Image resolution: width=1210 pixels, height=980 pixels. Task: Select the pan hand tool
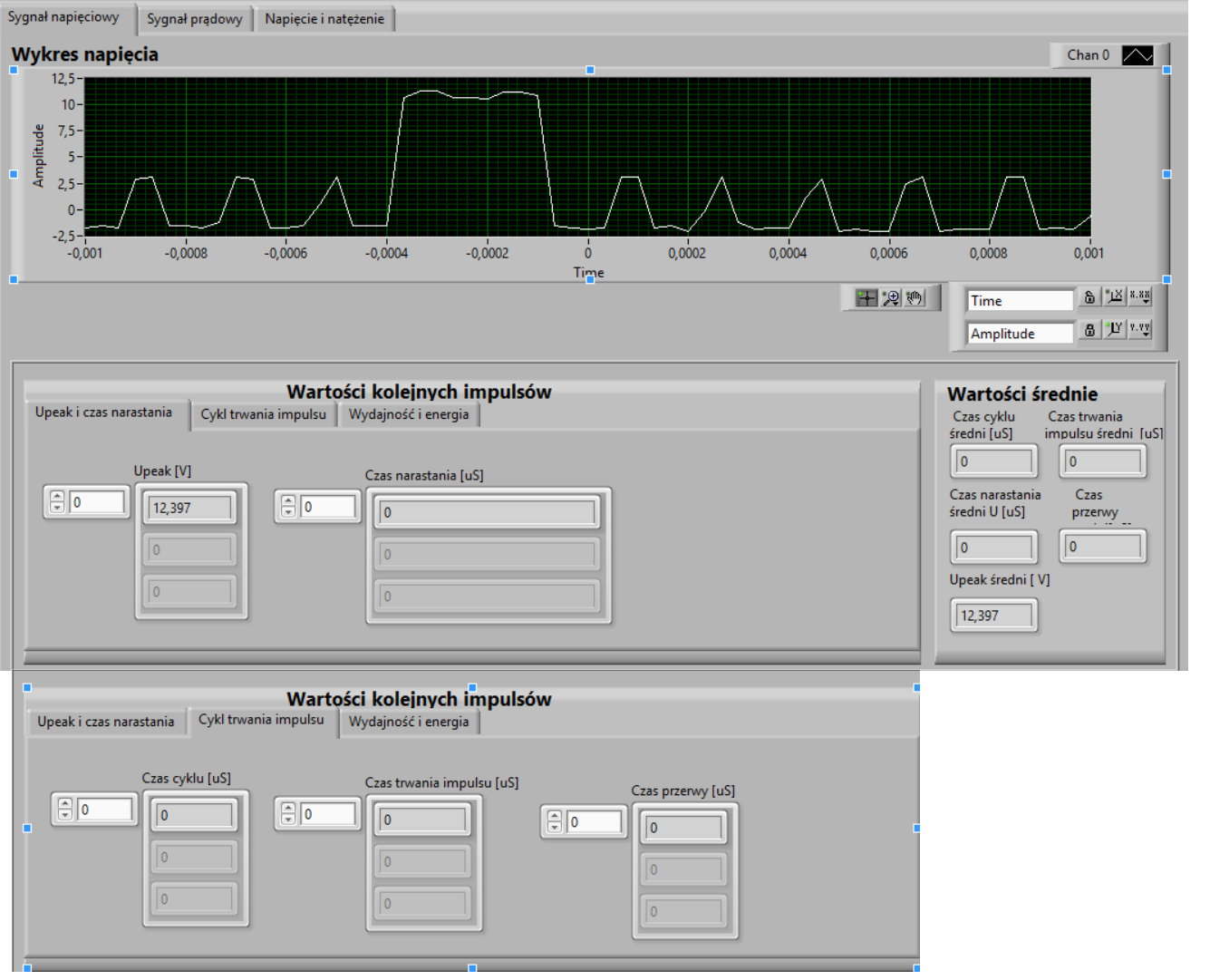(x=915, y=298)
